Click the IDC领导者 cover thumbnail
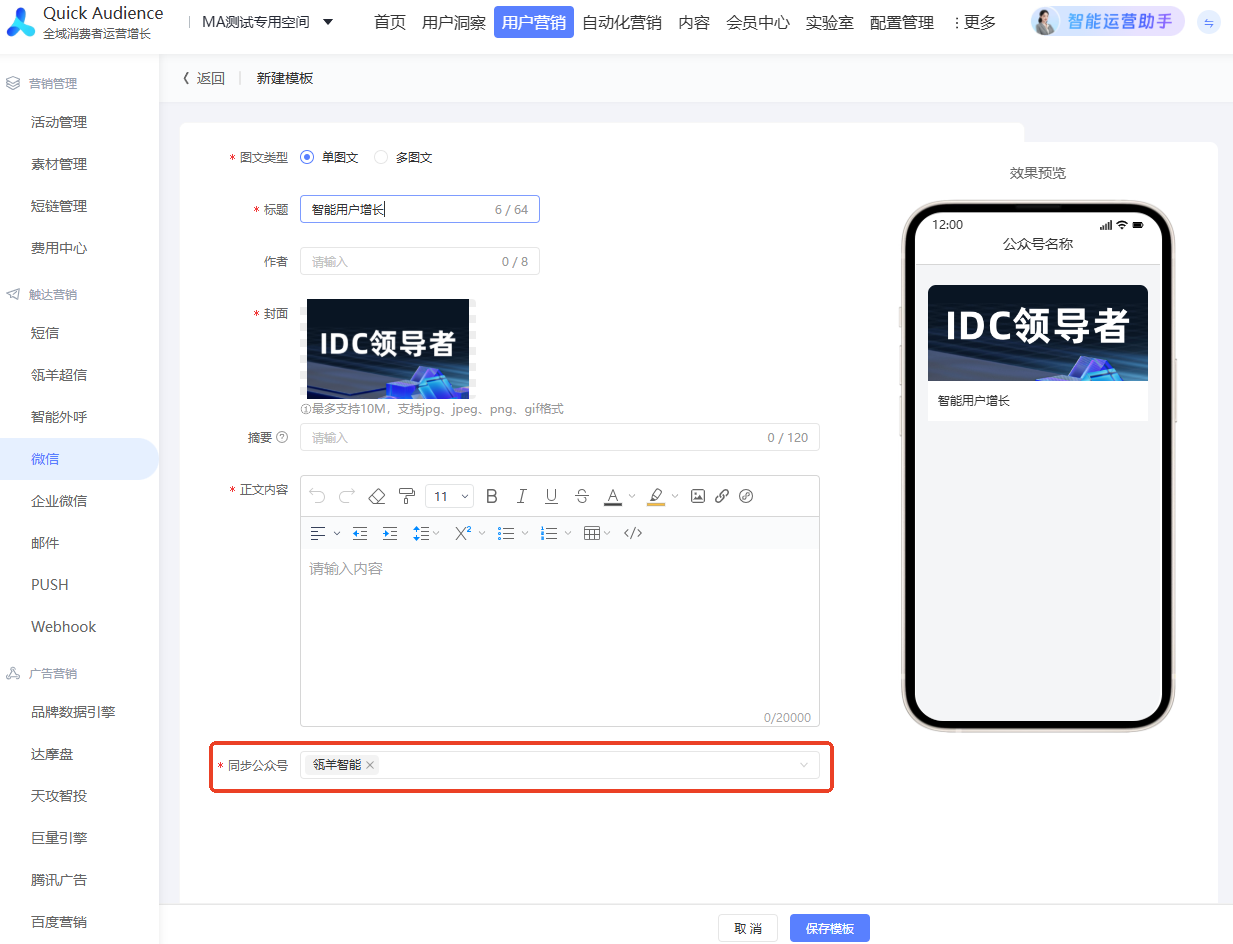This screenshot has width=1233, height=944. click(x=388, y=349)
